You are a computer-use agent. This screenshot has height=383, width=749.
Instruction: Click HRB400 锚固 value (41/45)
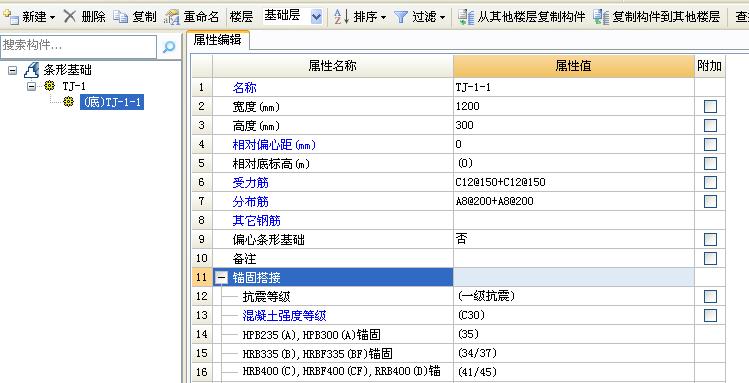pyautogui.click(x=477, y=372)
